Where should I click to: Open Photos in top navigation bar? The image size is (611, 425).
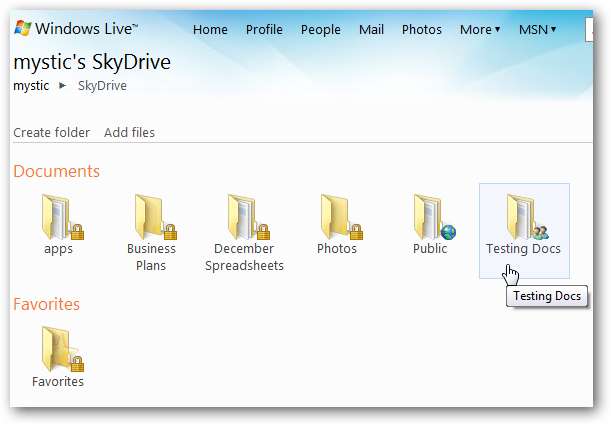coord(422,30)
